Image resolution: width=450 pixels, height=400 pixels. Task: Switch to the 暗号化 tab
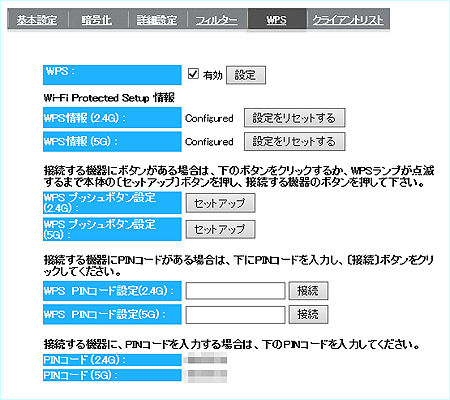(97, 20)
